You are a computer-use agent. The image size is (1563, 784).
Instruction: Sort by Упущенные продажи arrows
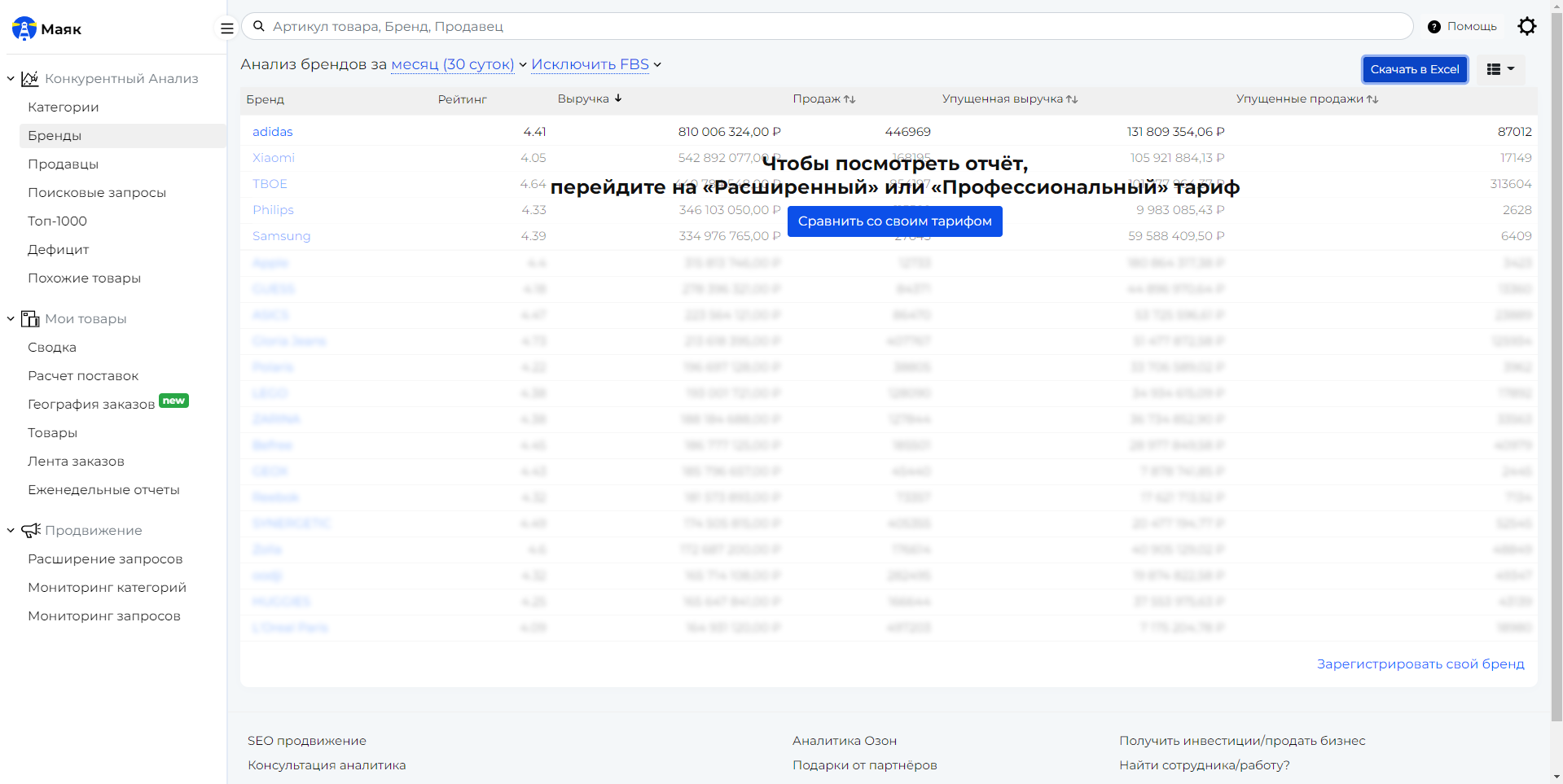tap(1372, 99)
